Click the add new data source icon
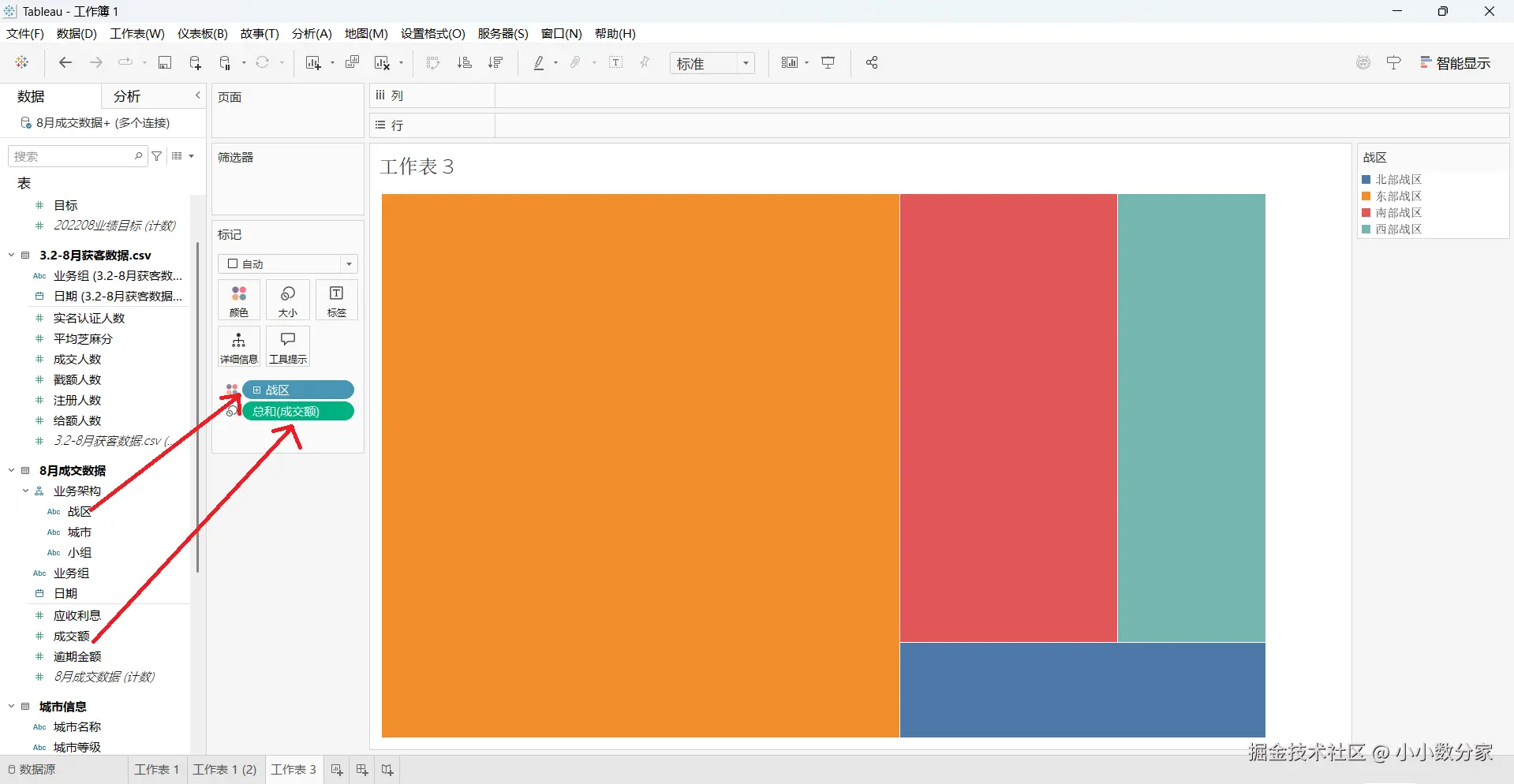The height and width of the screenshot is (784, 1514). coord(196,62)
